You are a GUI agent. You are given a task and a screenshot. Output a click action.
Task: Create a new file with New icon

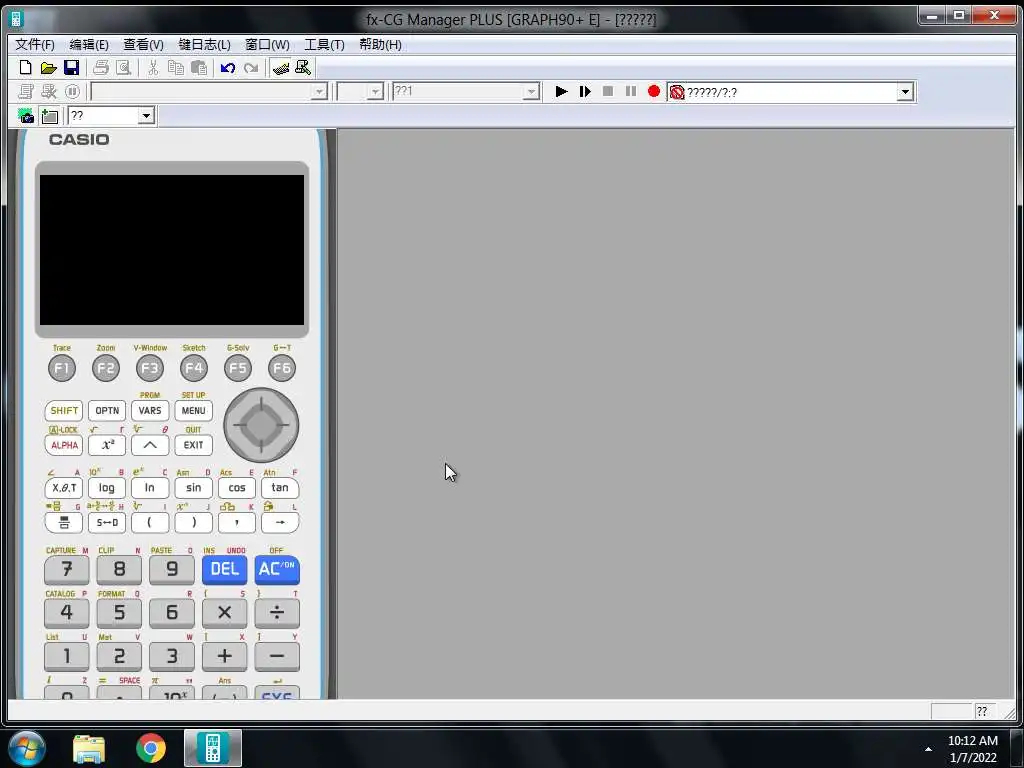point(25,68)
